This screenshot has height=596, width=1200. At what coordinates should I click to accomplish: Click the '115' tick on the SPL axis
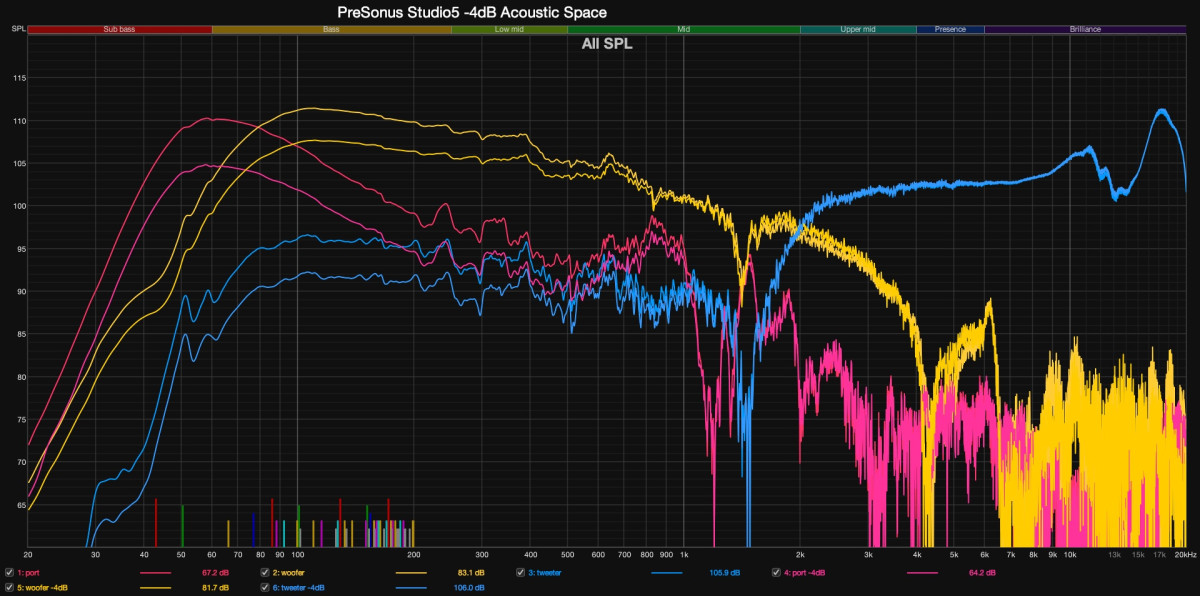(x=19, y=78)
